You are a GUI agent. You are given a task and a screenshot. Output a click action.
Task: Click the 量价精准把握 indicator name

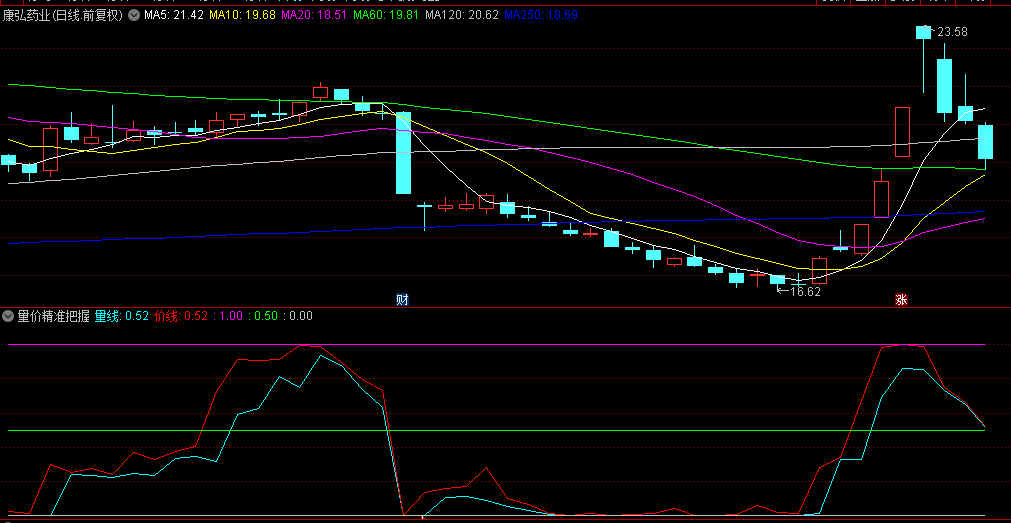pyautogui.click(x=54, y=316)
